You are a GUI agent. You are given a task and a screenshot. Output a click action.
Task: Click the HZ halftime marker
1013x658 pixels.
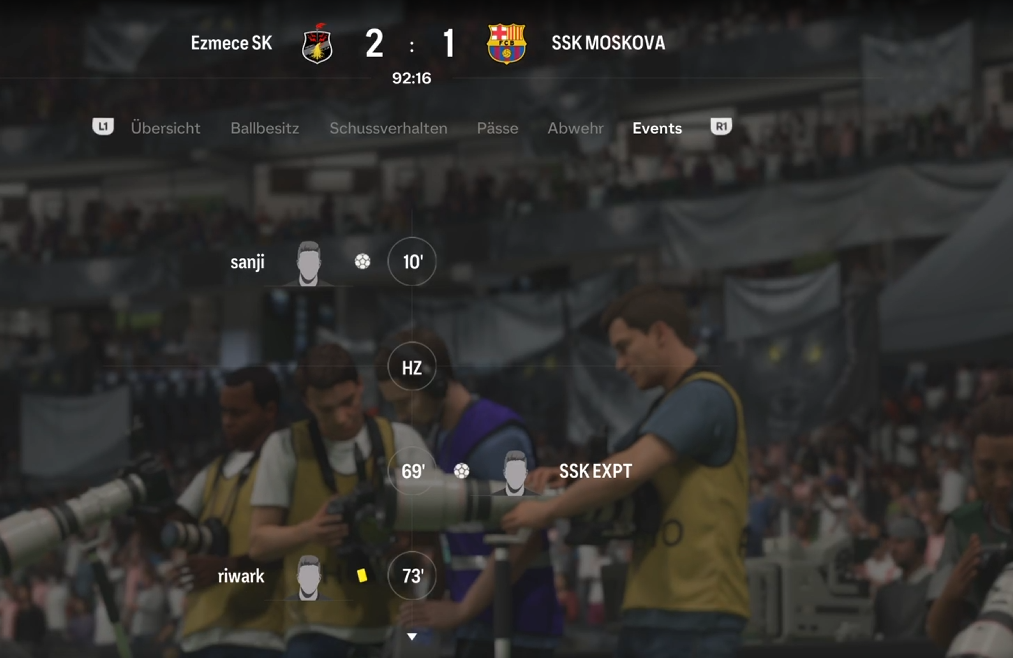click(x=412, y=367)
